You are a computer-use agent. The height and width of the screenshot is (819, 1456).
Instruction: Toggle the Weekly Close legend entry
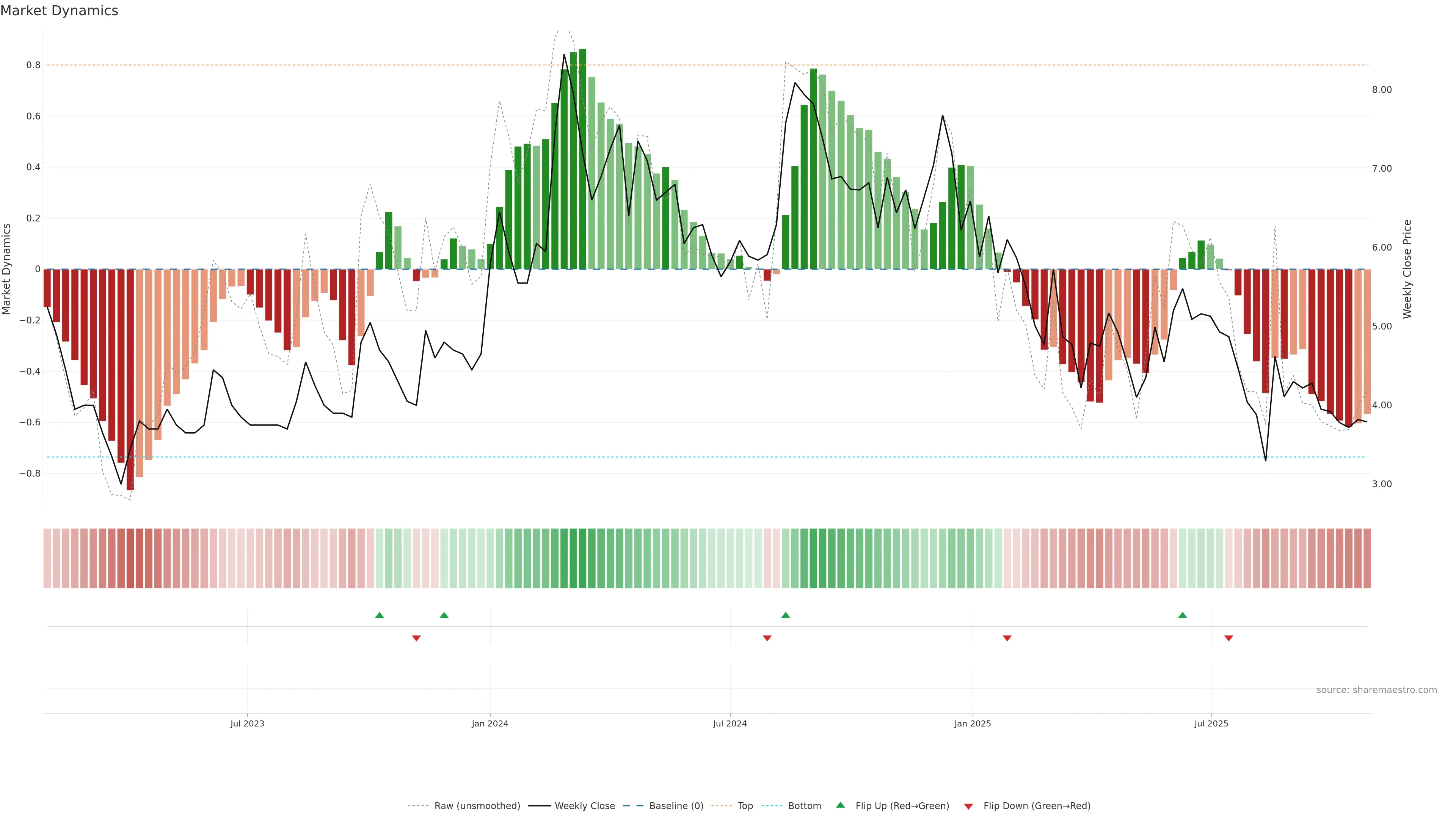coord(584,806)
